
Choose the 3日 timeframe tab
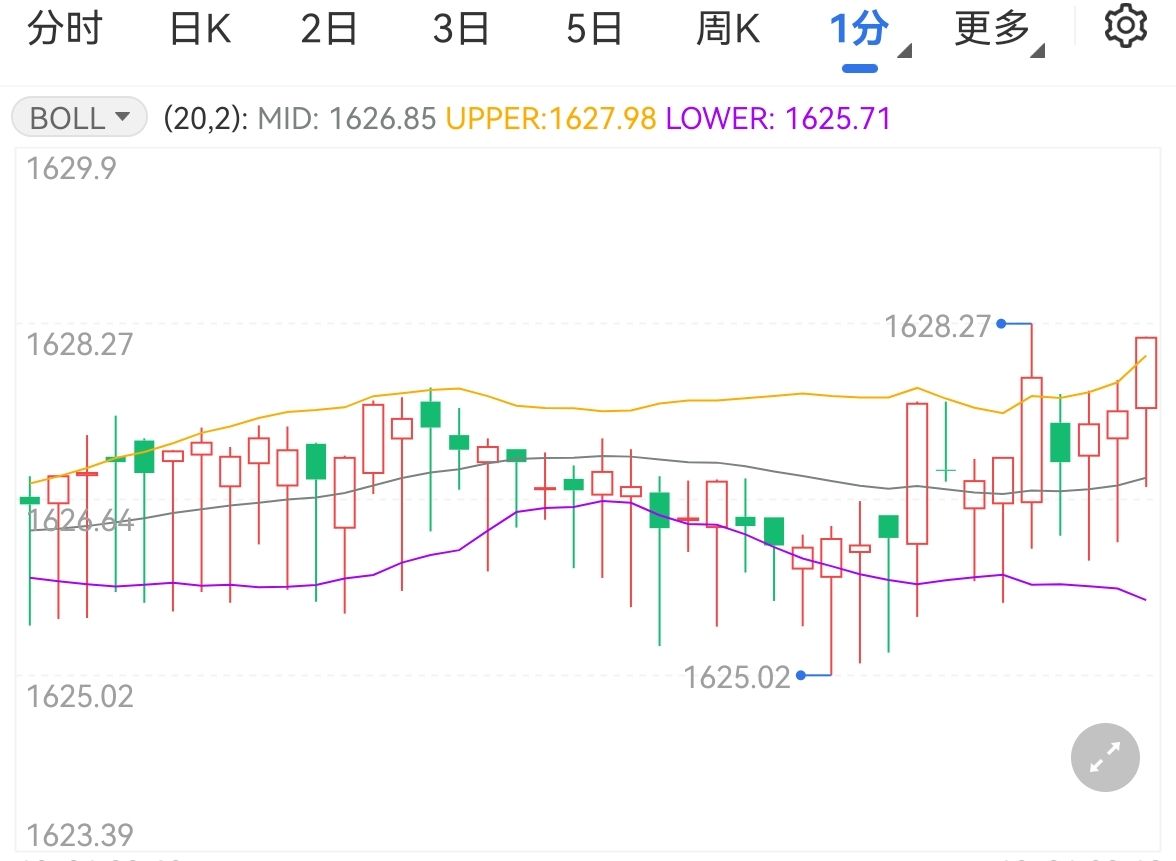click(x=461, y=29)
